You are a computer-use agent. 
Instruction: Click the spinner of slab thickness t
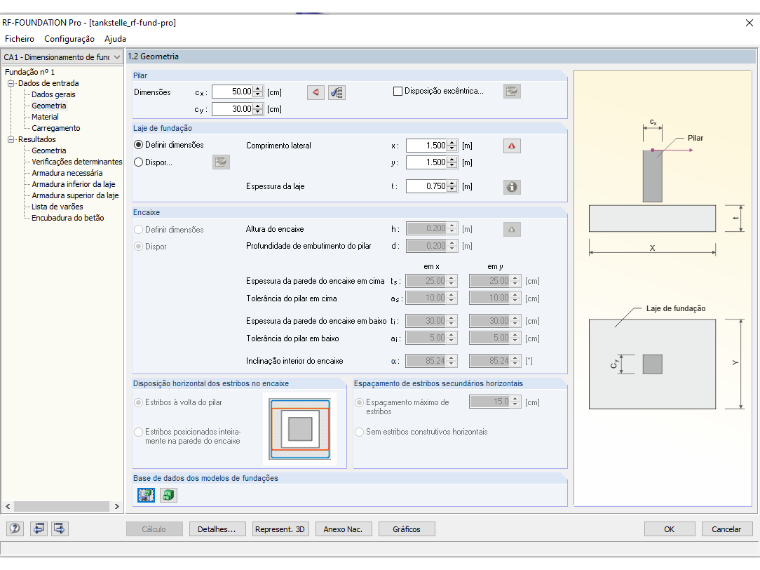pyautogui.click(x=452, y=186)
